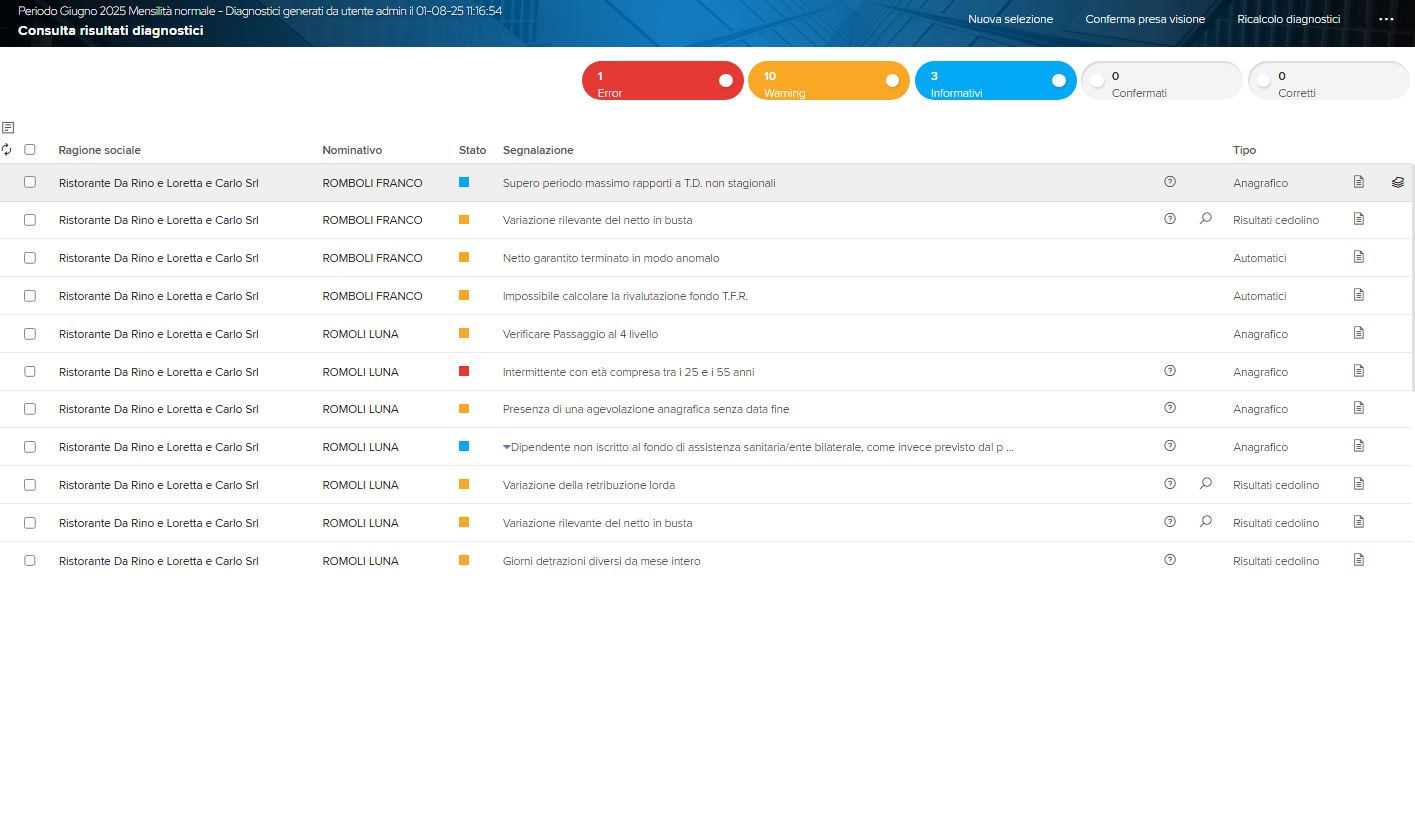Check the Giorni detrazioni diversi row
The width and height of the screenshot is (1415, 822).
pyautogui.click(x=30, y=560)
